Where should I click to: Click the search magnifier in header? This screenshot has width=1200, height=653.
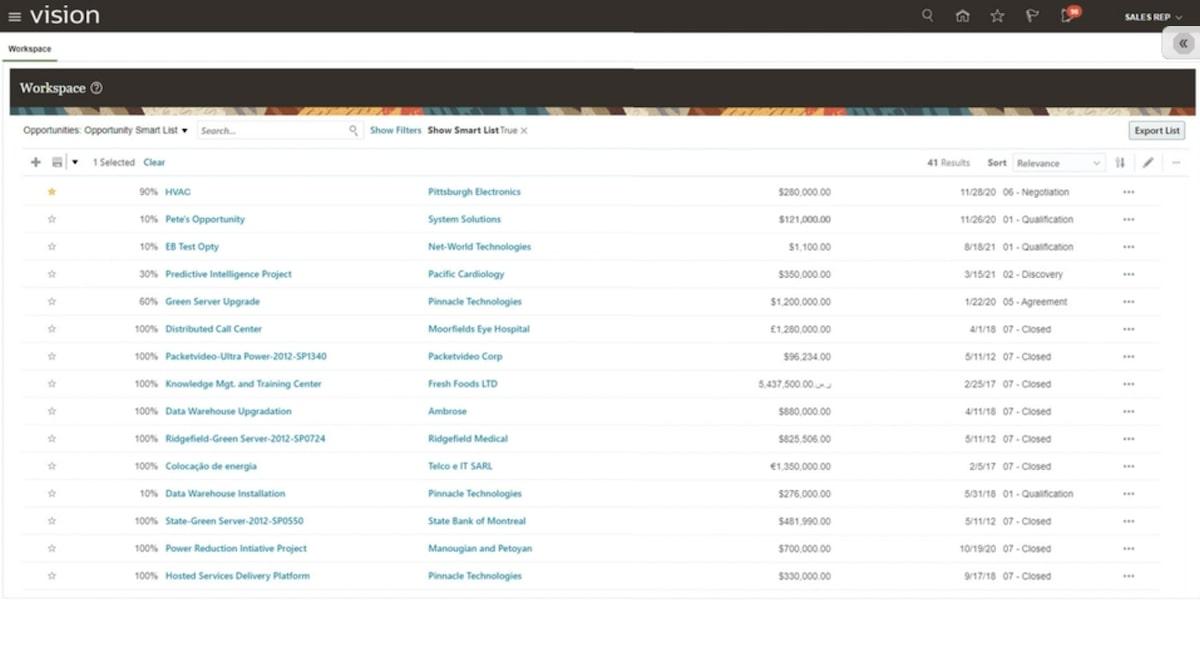tap(928, 16)
